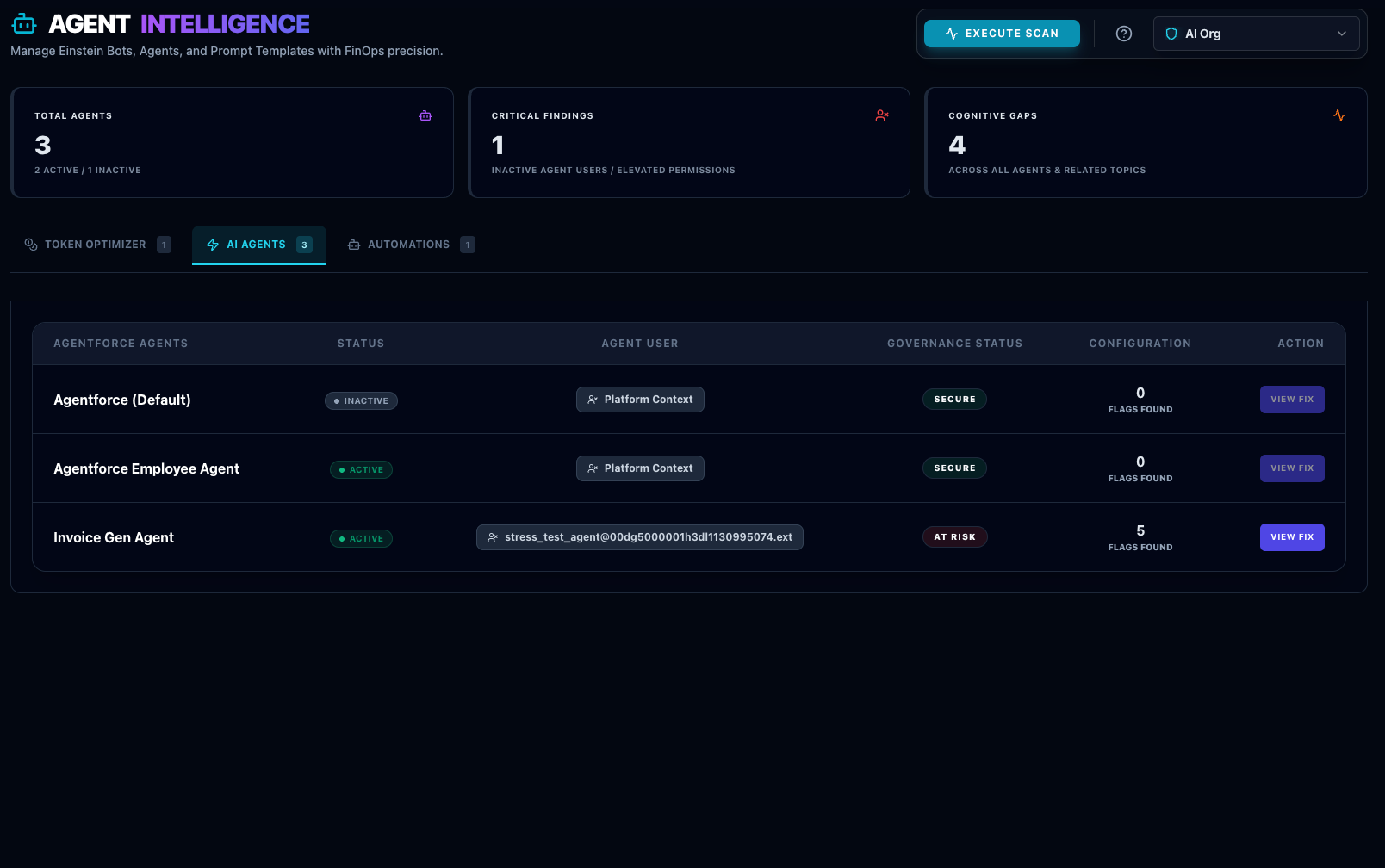Click the 'Manage Einstein Bots' subtitle text
The image size is (1385, 868).
coord(227,51)
